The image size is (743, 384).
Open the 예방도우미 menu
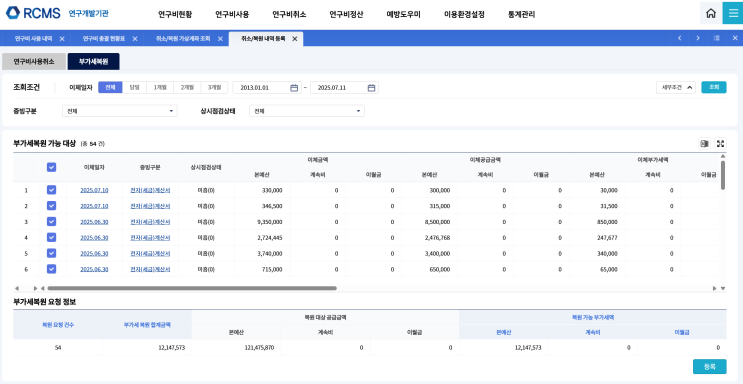pyautogui.click(x=403, y=14)
